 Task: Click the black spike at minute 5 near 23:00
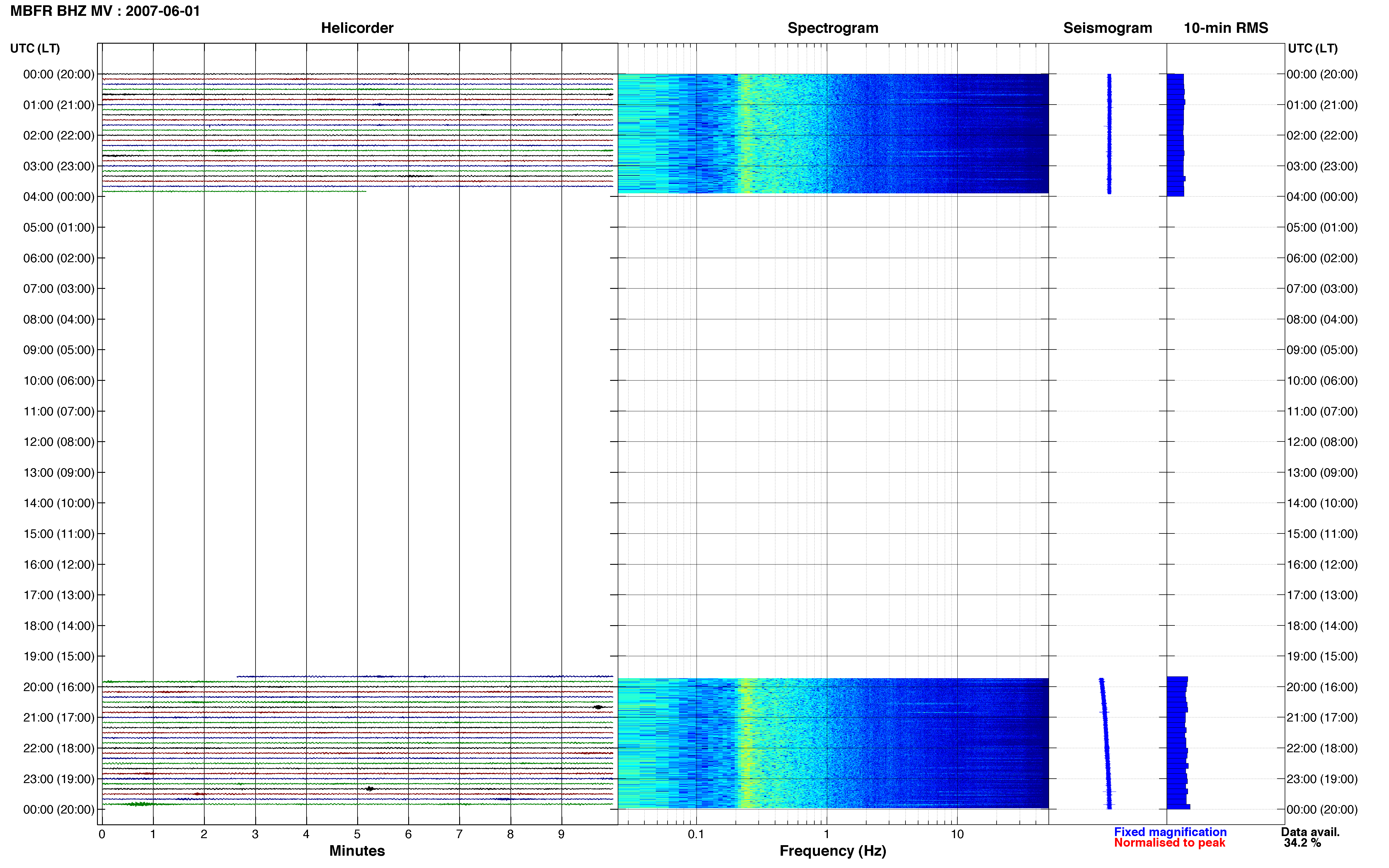click(370, 789)
